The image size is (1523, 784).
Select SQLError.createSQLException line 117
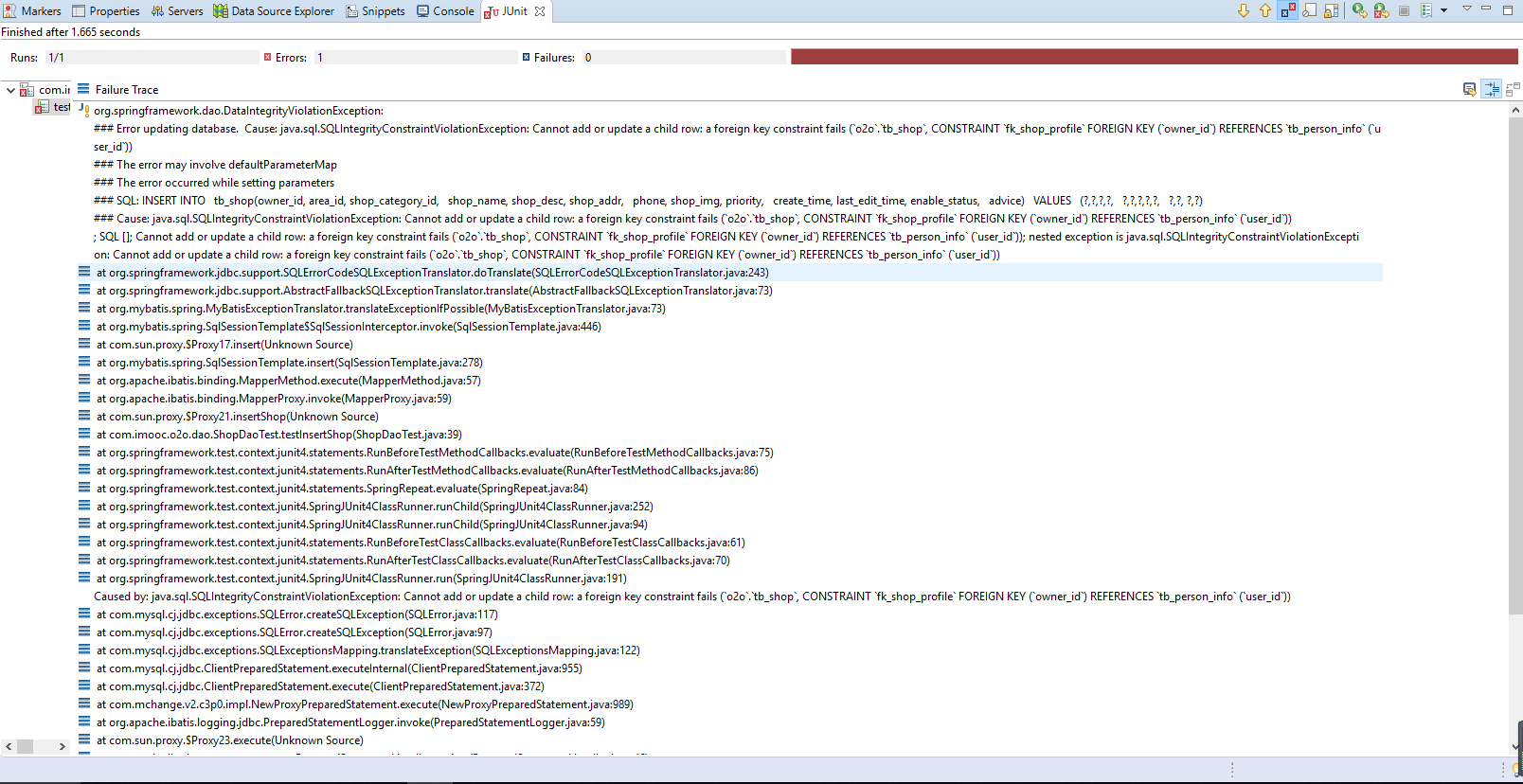click(297, 615)
